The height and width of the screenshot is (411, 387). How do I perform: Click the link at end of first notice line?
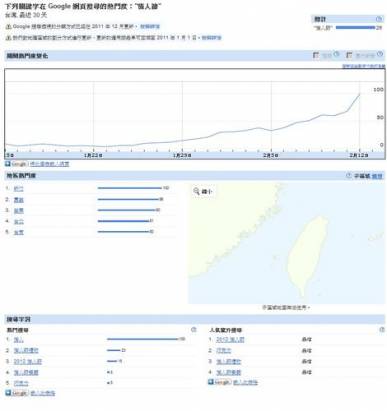point(150,26)
